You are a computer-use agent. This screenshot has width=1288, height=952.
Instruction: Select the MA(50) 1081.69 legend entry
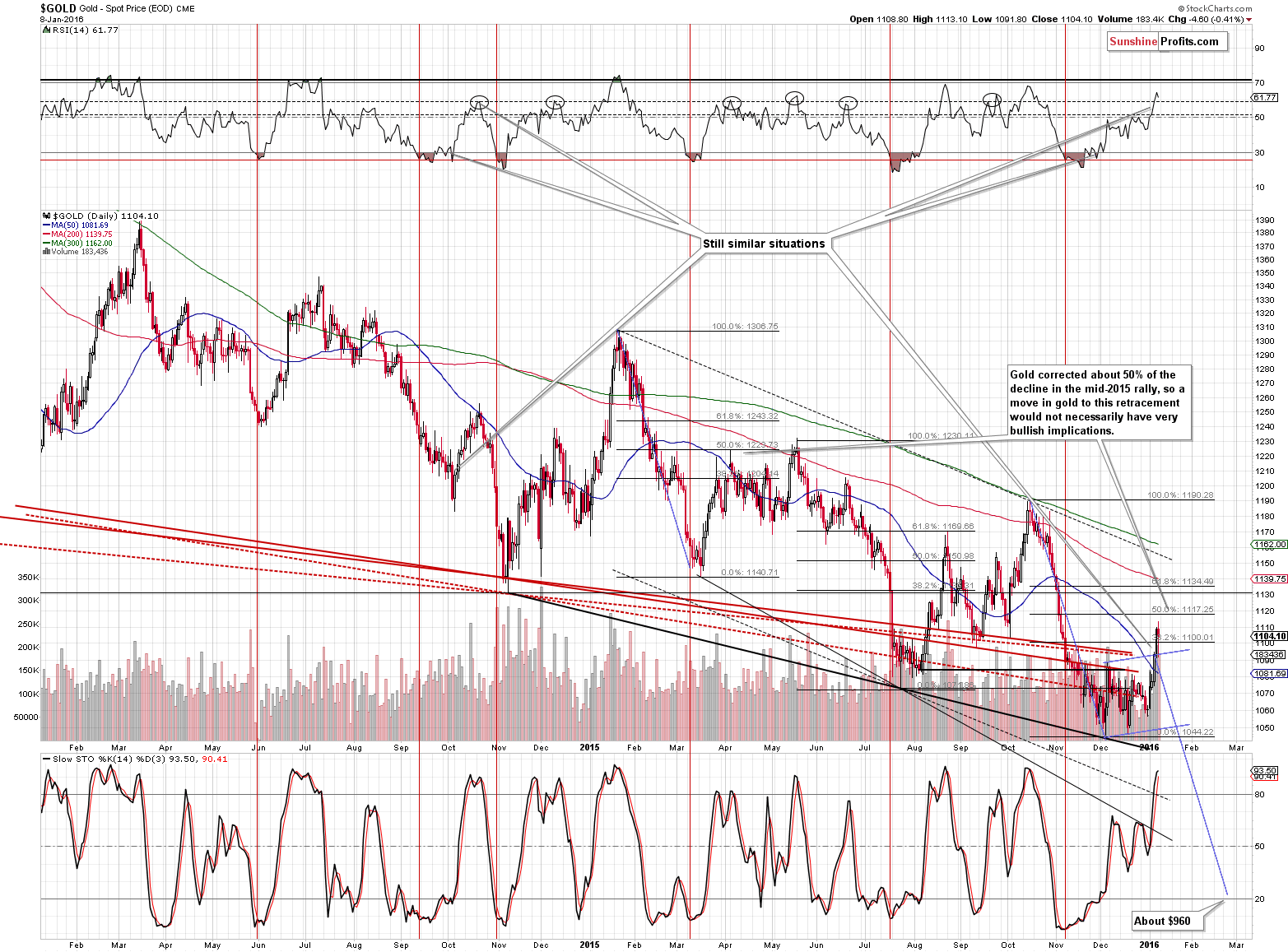[x=75, y=225]
